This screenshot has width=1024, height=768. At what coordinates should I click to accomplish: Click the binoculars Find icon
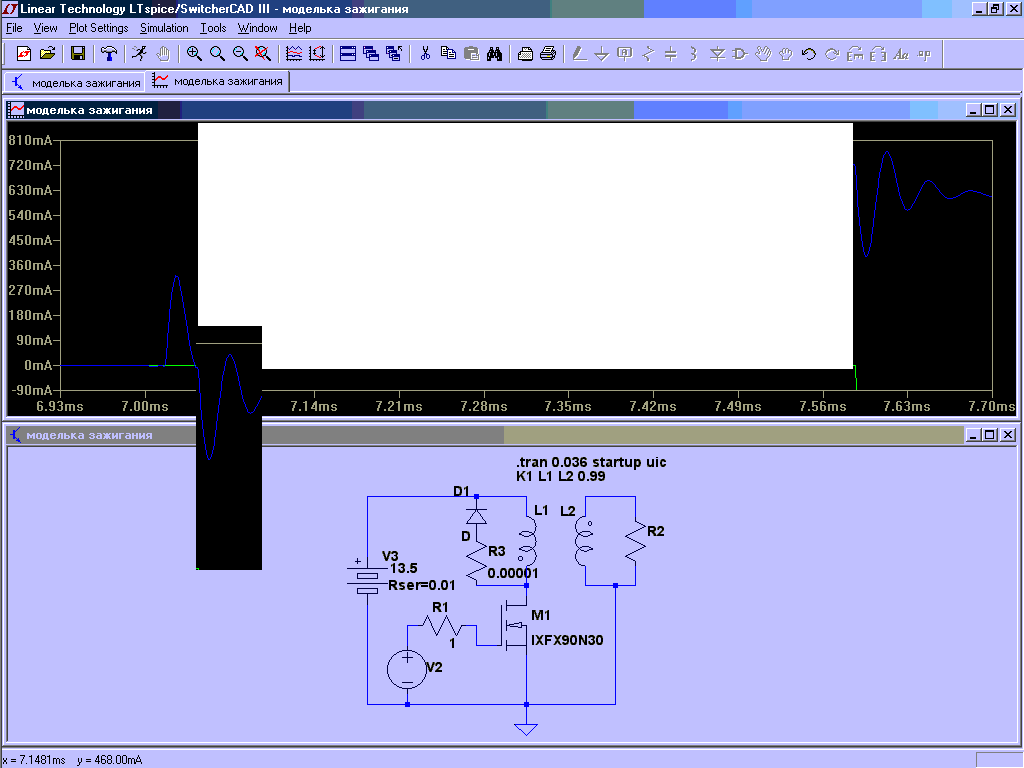[494, 54]
